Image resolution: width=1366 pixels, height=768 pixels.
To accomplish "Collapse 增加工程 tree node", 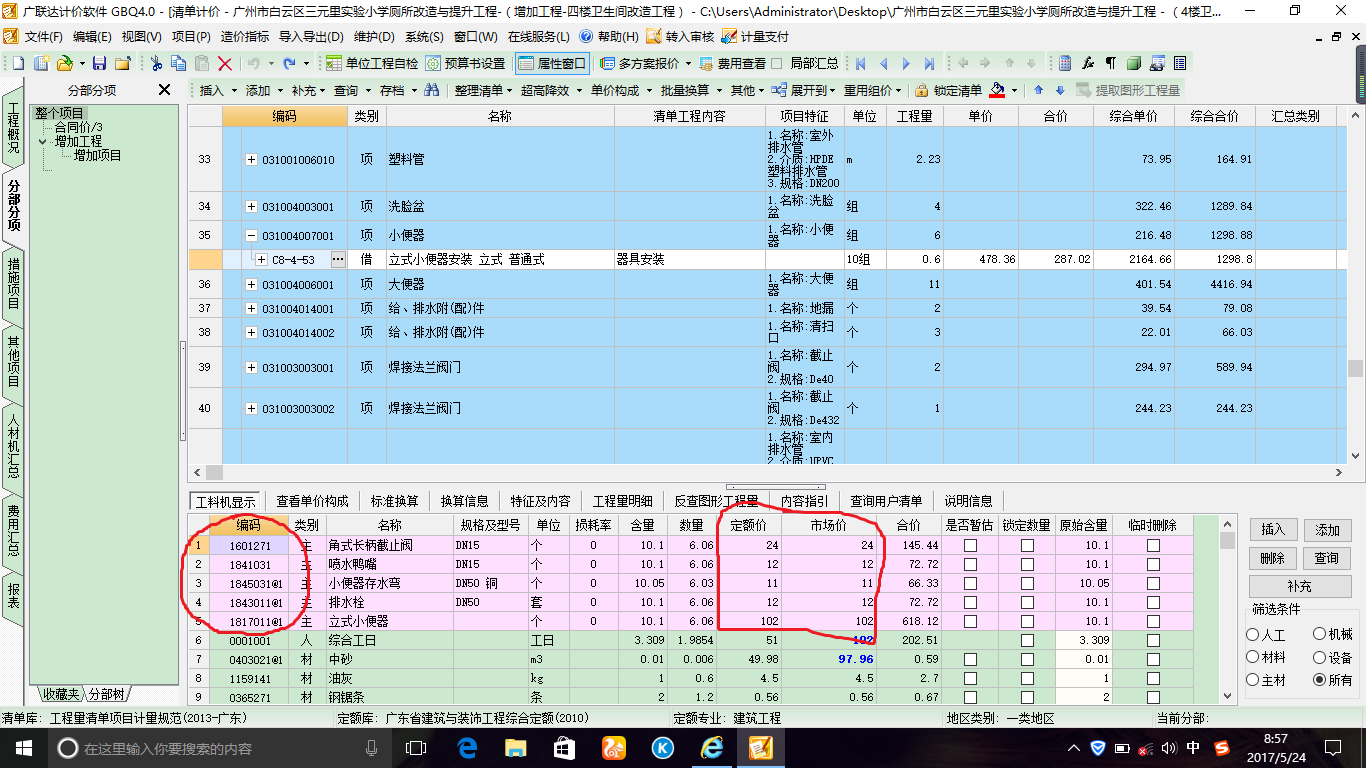I will [44, 141].
